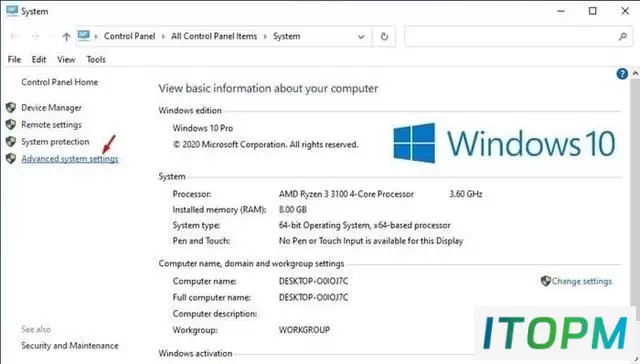Go to Control Panel Home
This screenshot has width=640, height=364.
coord(60,82)
